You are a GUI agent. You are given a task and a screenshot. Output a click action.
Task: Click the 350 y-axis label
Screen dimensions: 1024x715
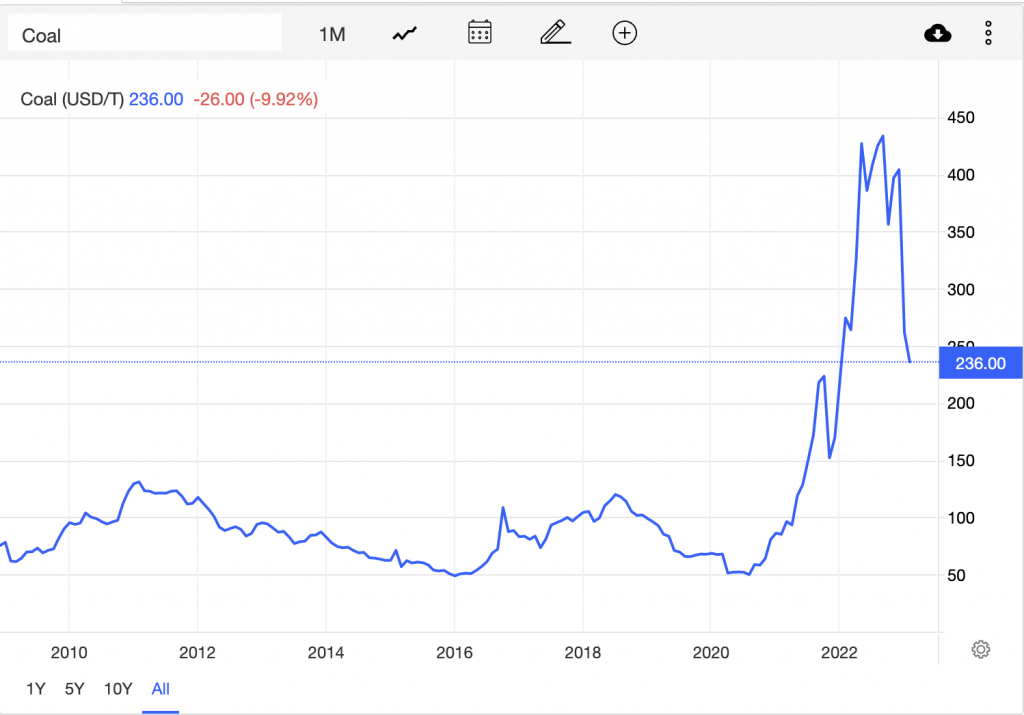[961, 232]
